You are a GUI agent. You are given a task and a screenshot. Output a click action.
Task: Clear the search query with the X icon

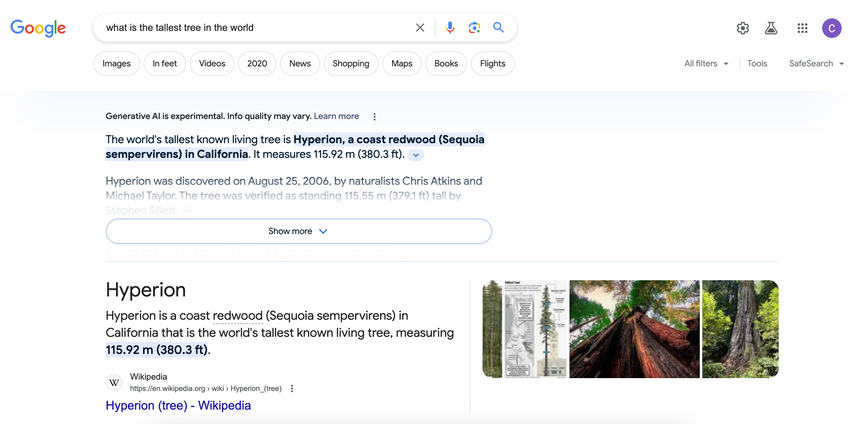[x=420, y=28]
